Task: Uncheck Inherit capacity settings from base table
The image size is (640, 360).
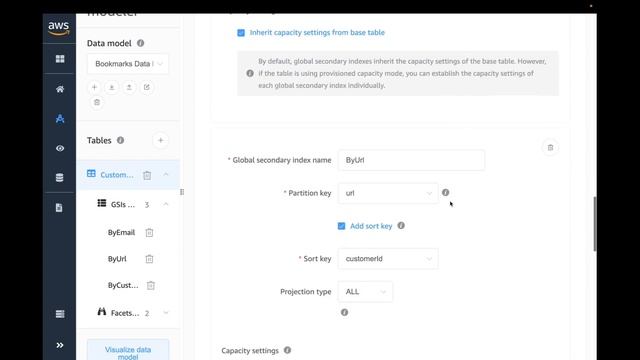Action: (x=241, y=33)
